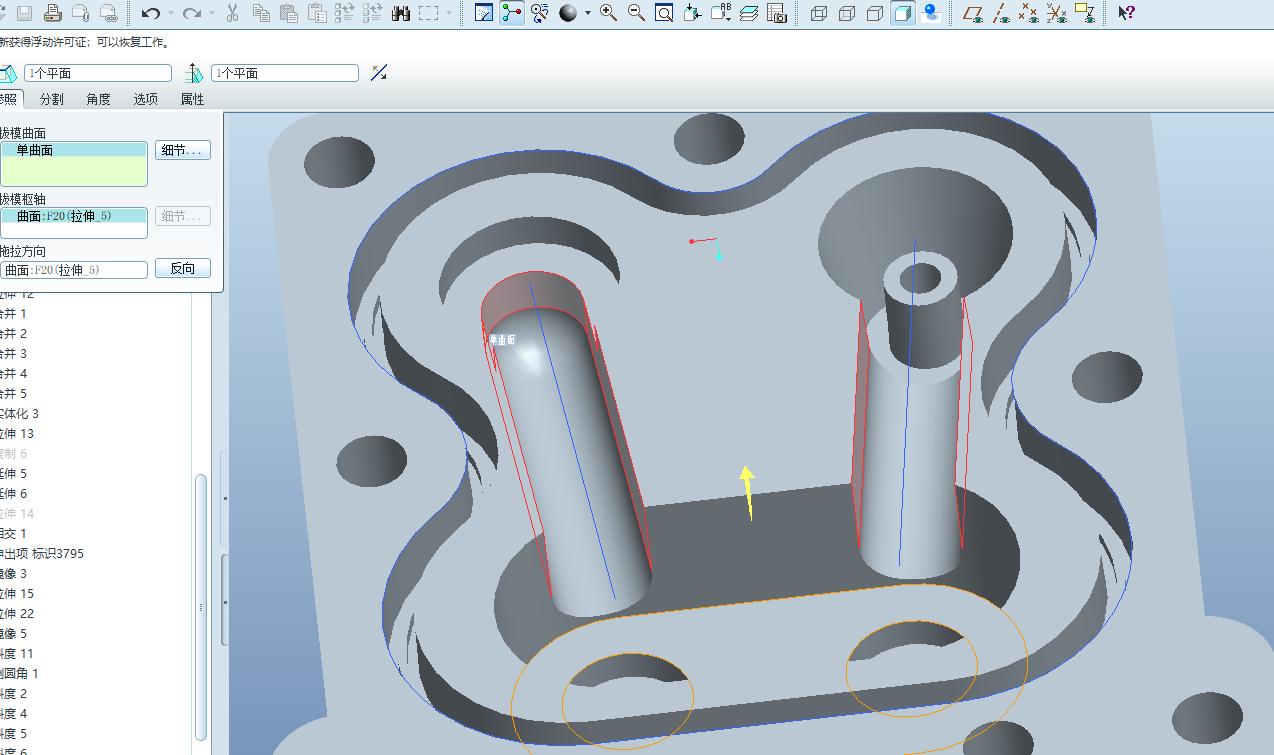Toggle datum plane display
Viewport: 1274px width, 755px height.
click(x=972, y=13)
